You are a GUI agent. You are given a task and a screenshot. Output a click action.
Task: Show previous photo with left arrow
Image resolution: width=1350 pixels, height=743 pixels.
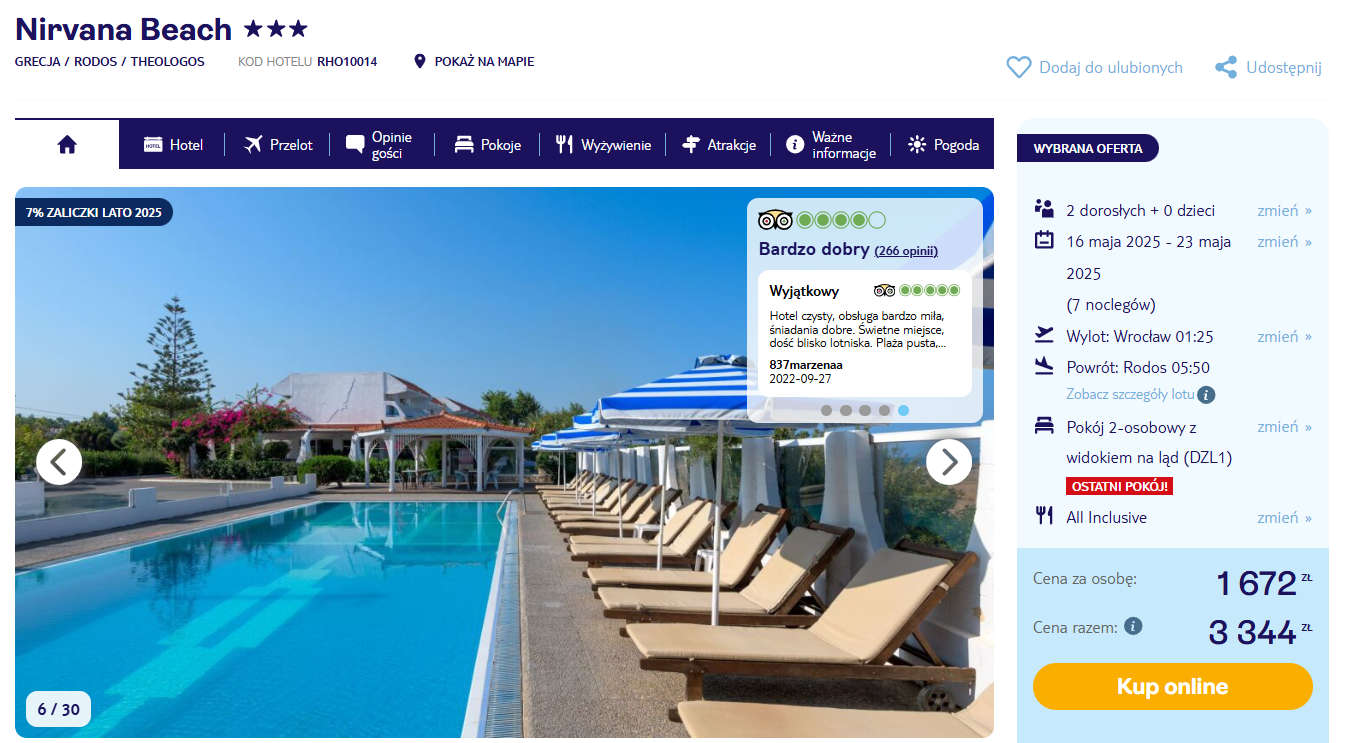(59, 462)
